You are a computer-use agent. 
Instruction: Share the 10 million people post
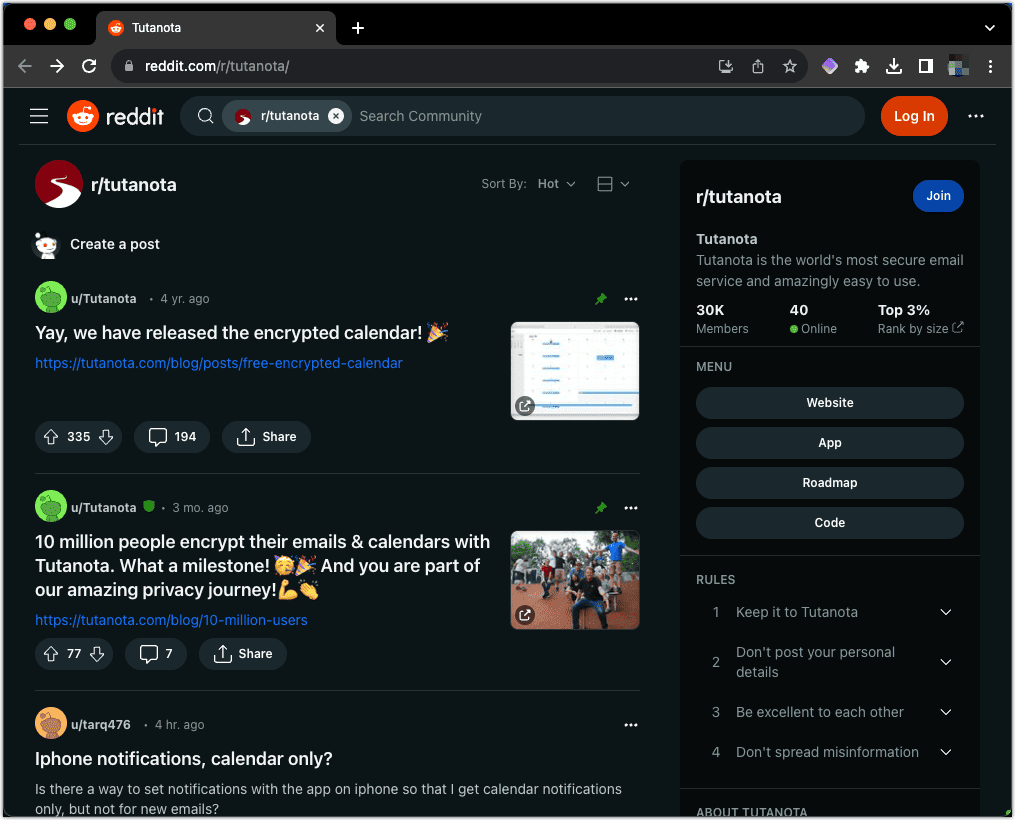point(243,654)
